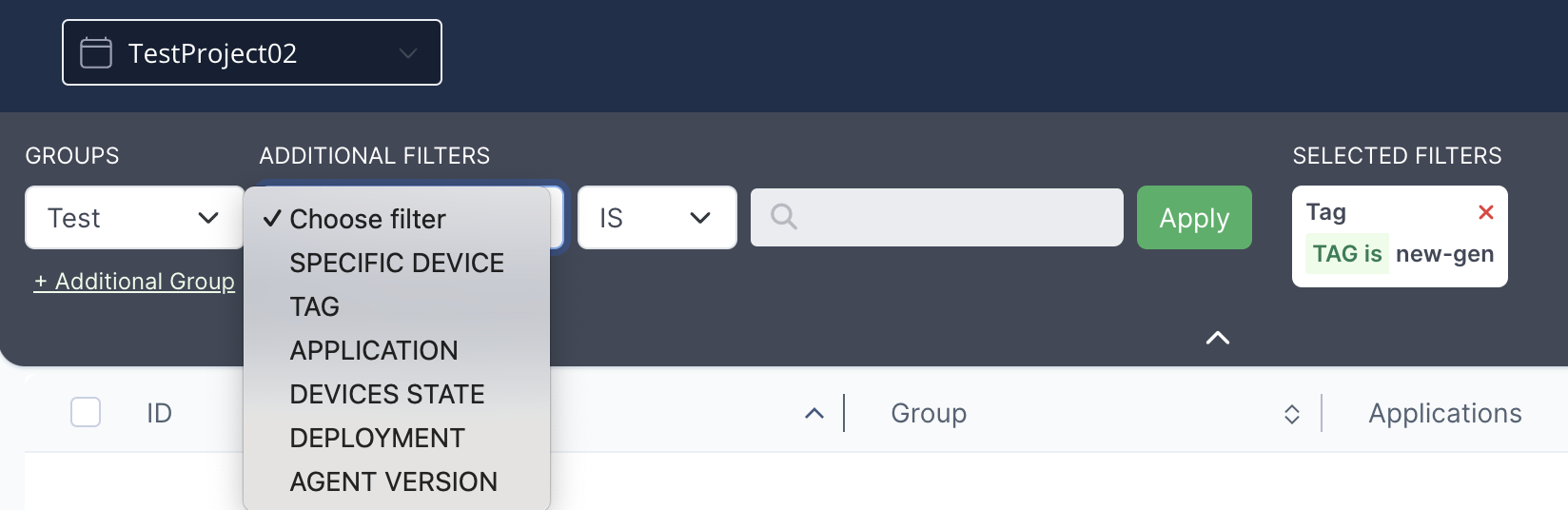Select SPECIFIC DEVICE filter option
1568x510 pixels.
tap(397, 263)
